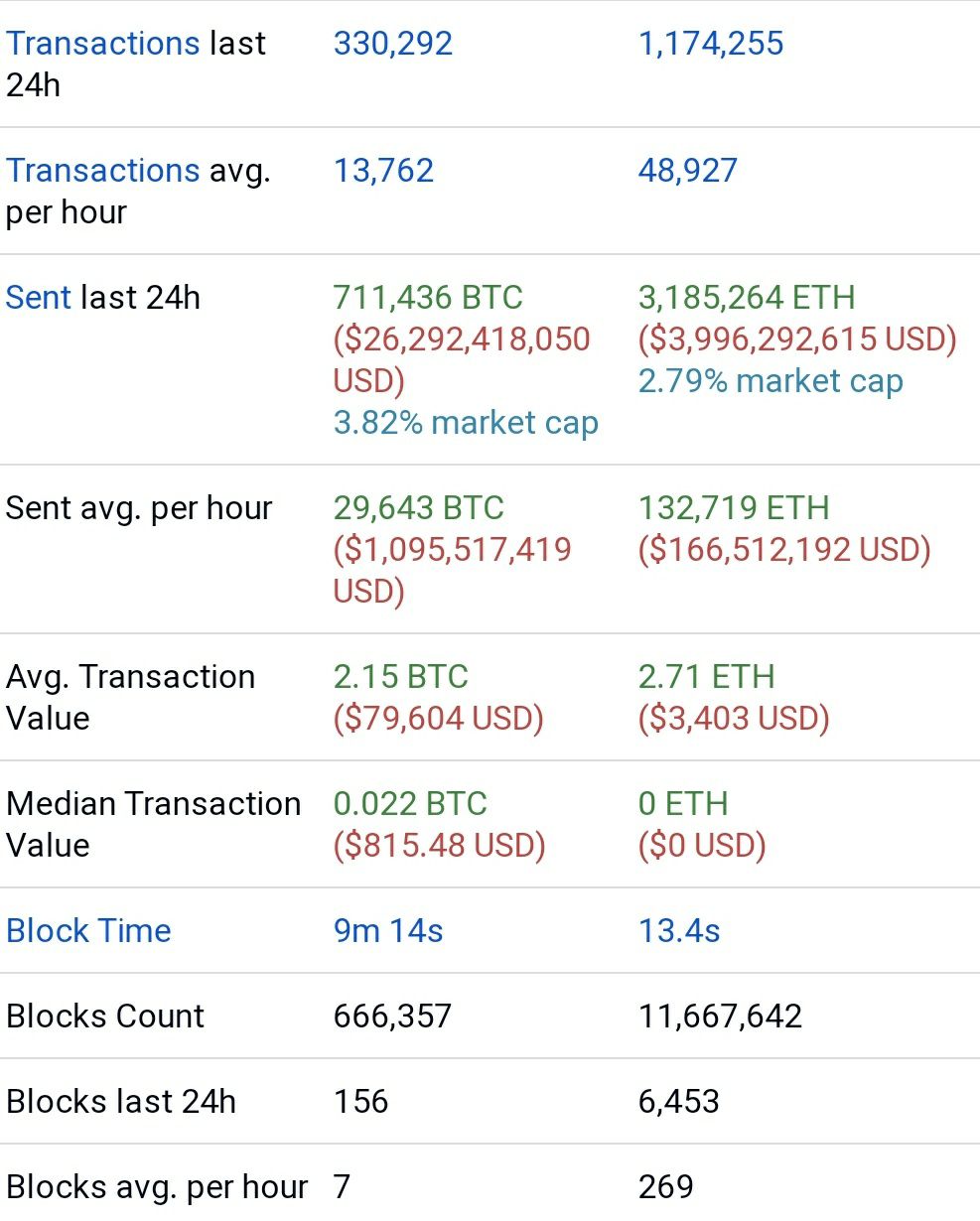Viewport: 980px width, 1221px height.
Task: Select the 711,436 BTC sent amount
Action: pyautogui.click(x=428, y=298)
